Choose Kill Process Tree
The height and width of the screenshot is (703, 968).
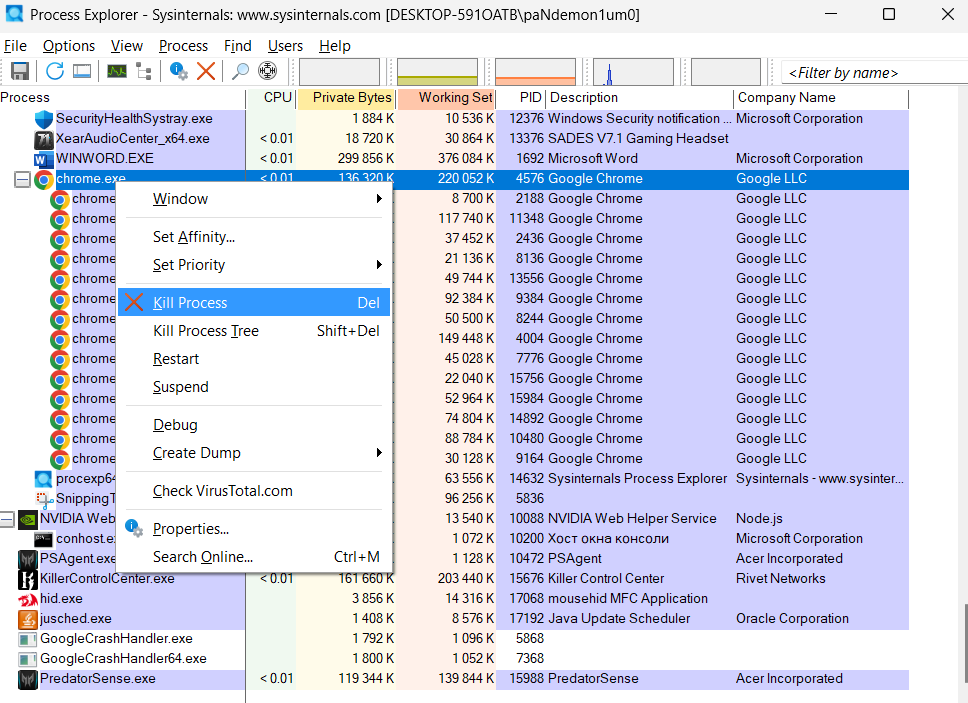[x=254, y=331]
